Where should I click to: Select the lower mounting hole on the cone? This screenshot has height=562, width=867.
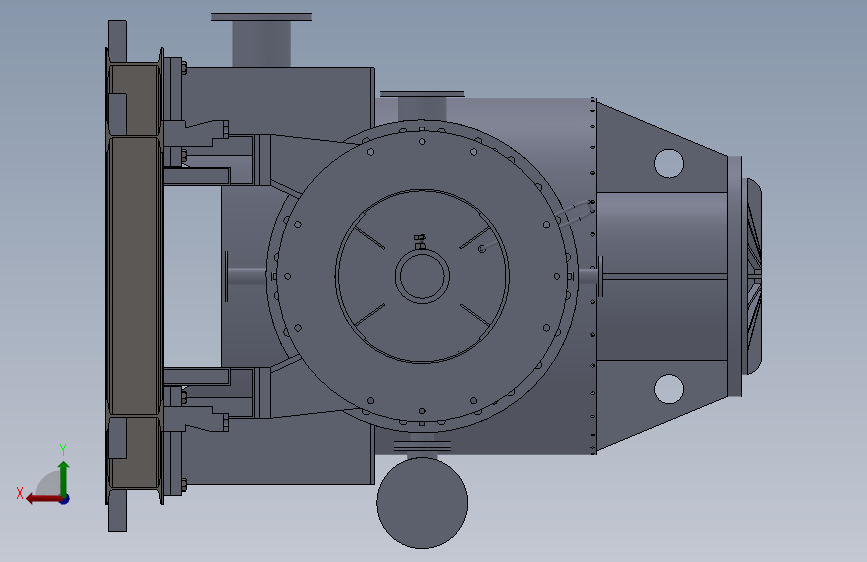point(668,388)
